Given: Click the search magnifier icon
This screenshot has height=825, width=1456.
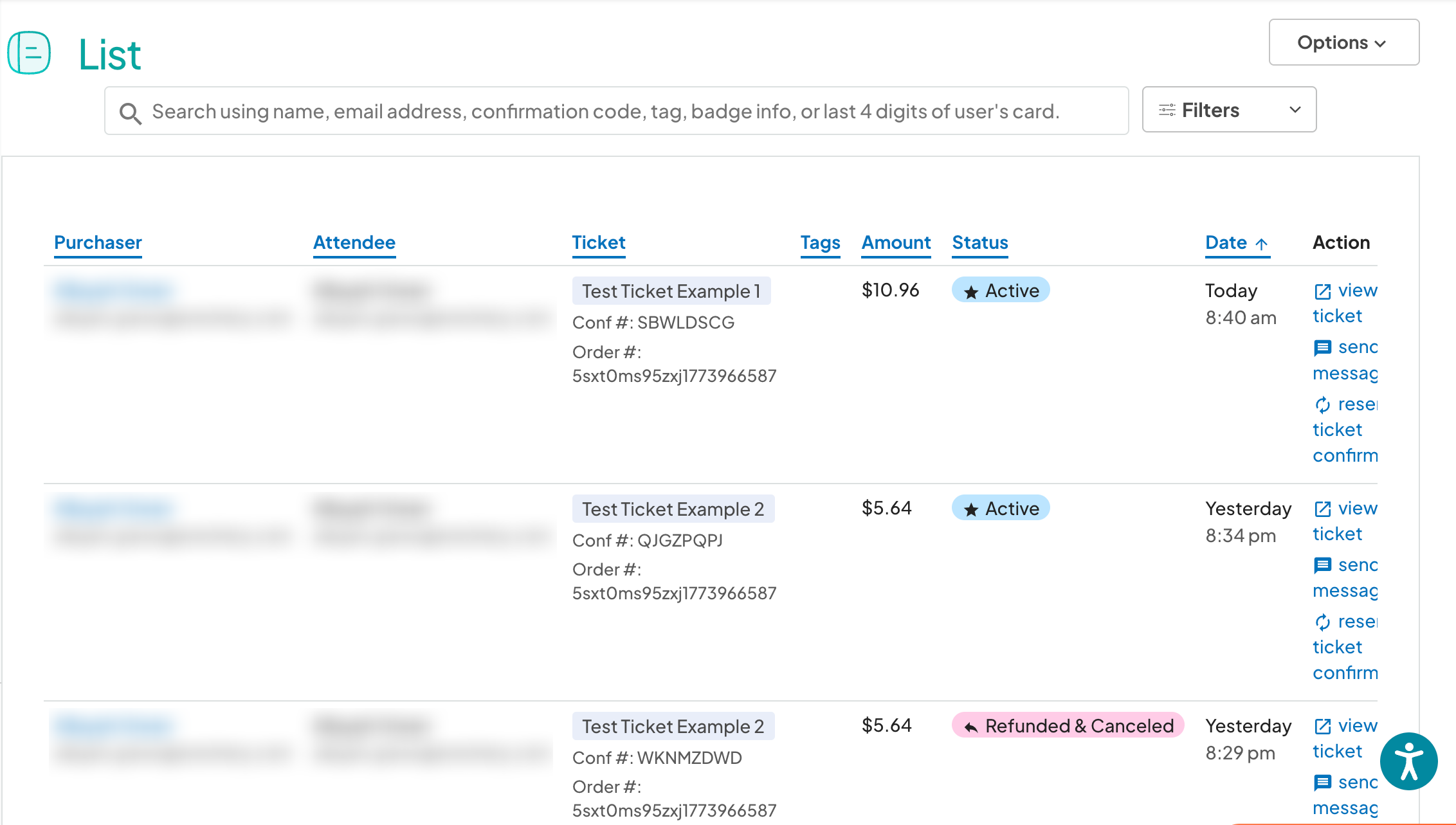Looking at the screenshot, I should [x=130, y=113].
